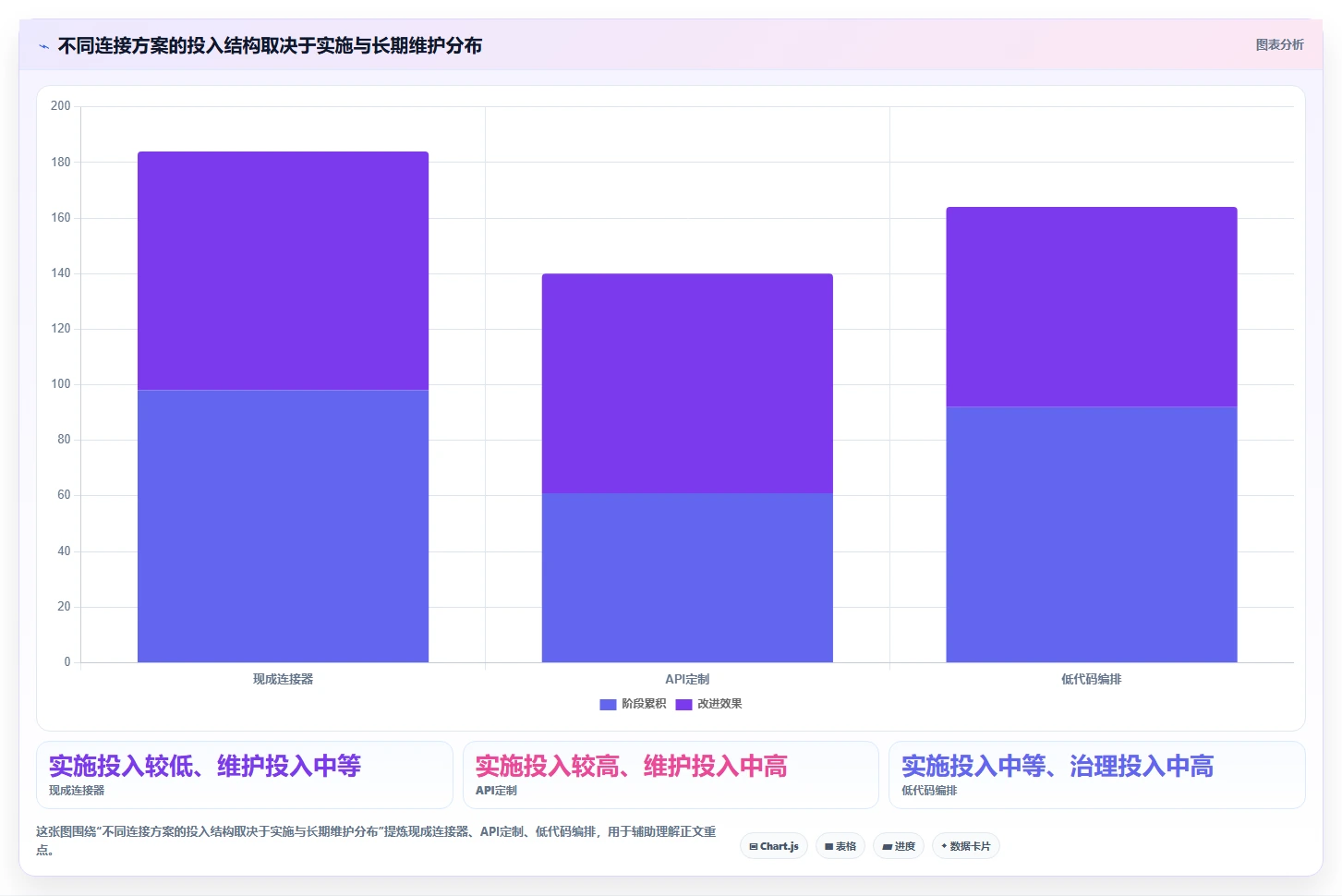Click the API定制 x-axis label

[687, 679]
